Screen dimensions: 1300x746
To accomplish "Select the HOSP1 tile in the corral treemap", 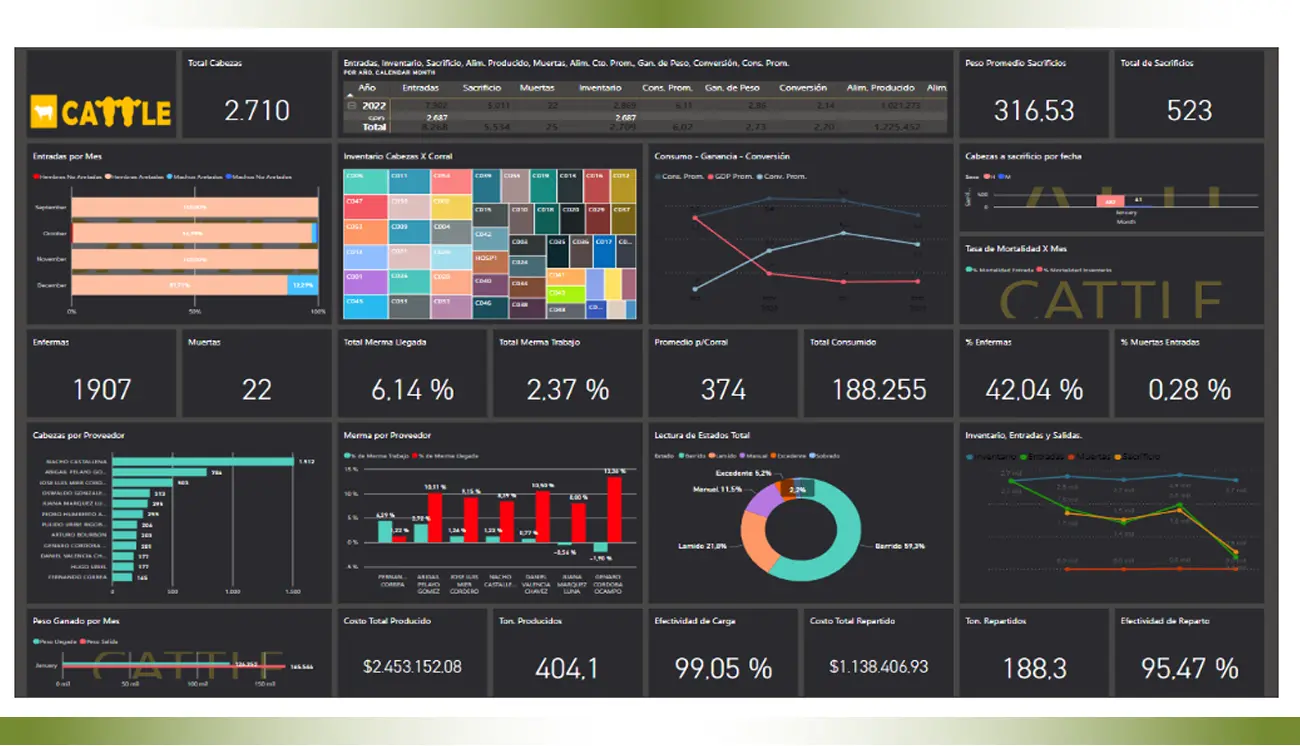I will pos(488,256).
